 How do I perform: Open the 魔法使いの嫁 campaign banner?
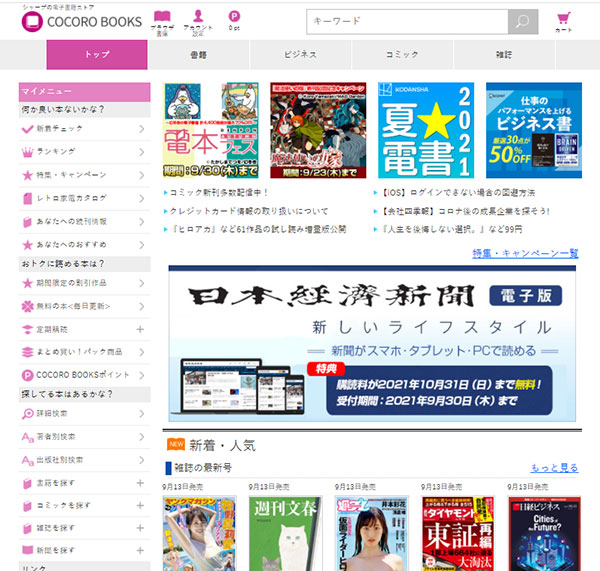[x=318, y=130]
